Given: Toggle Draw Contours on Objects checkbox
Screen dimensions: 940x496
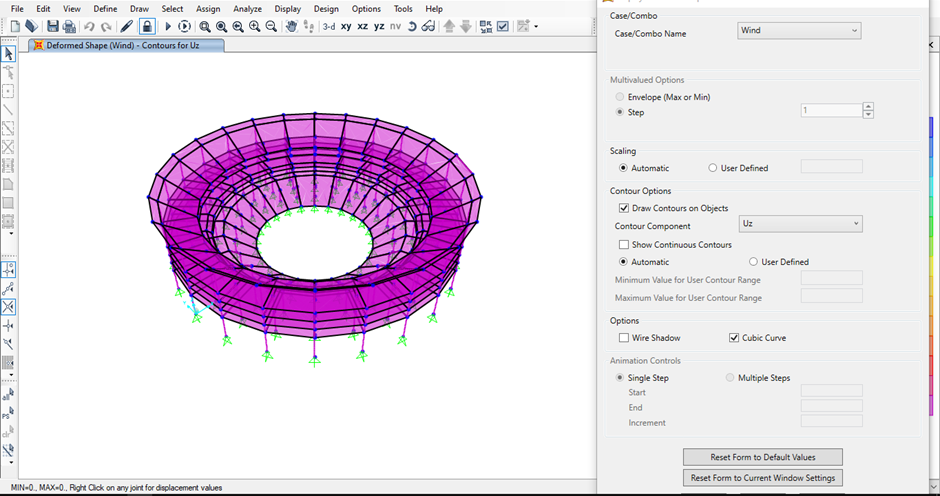Looking at the screenshot, I should click(x=624, y=208).
